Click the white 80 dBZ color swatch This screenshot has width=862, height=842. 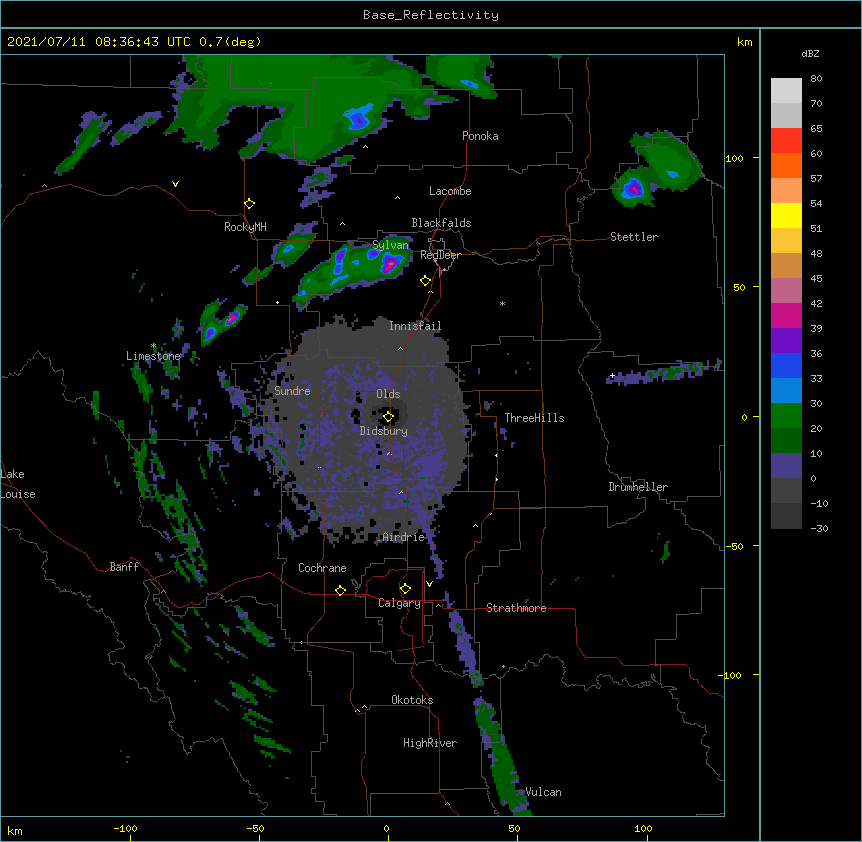(786, 91)
